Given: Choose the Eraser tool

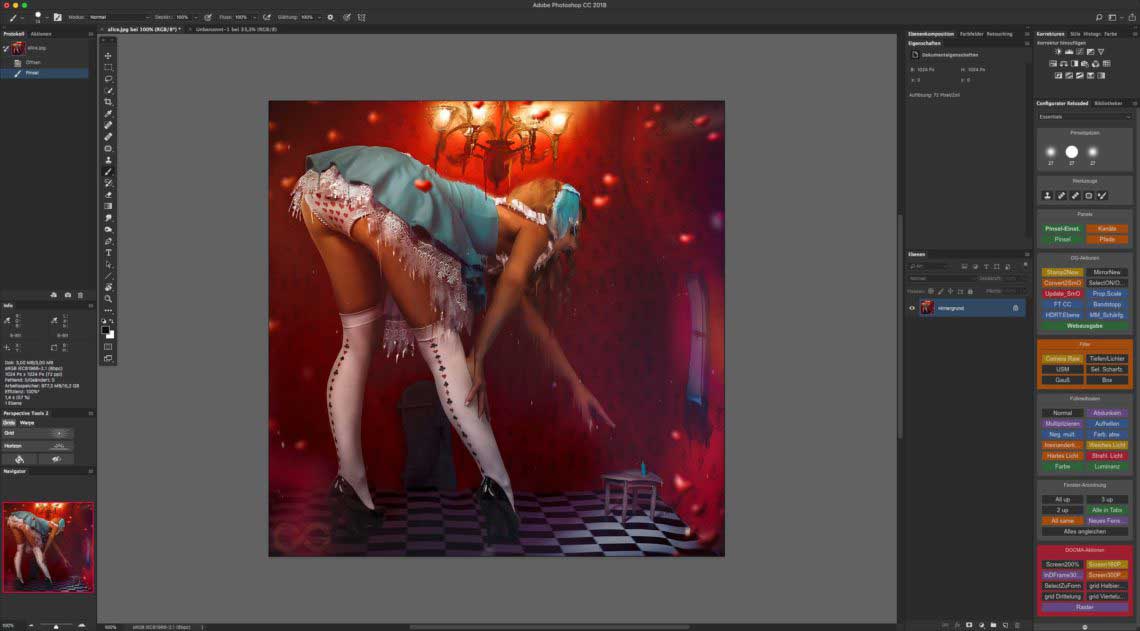Looking at the screenshot, I should click(x=108, y=195).
